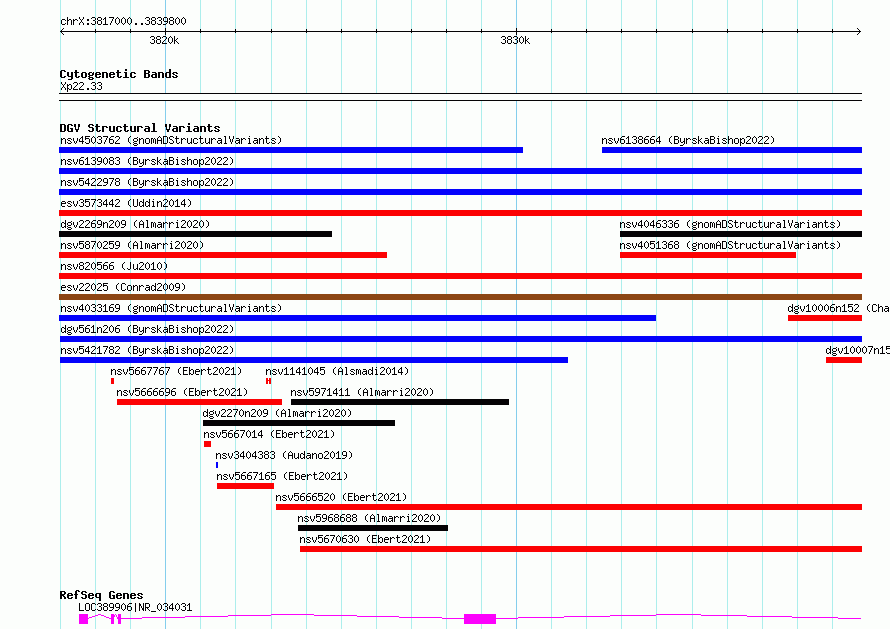
Task: Click the chrX:3817000..3839800 coordinates text
Action: (123, 21)
